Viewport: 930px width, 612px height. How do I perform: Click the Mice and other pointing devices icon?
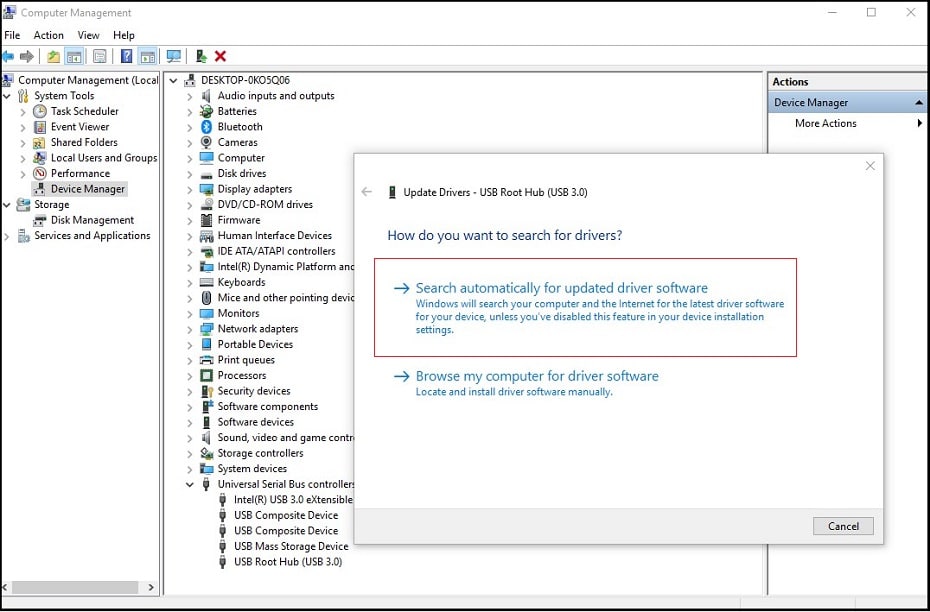tap(206, 298)
